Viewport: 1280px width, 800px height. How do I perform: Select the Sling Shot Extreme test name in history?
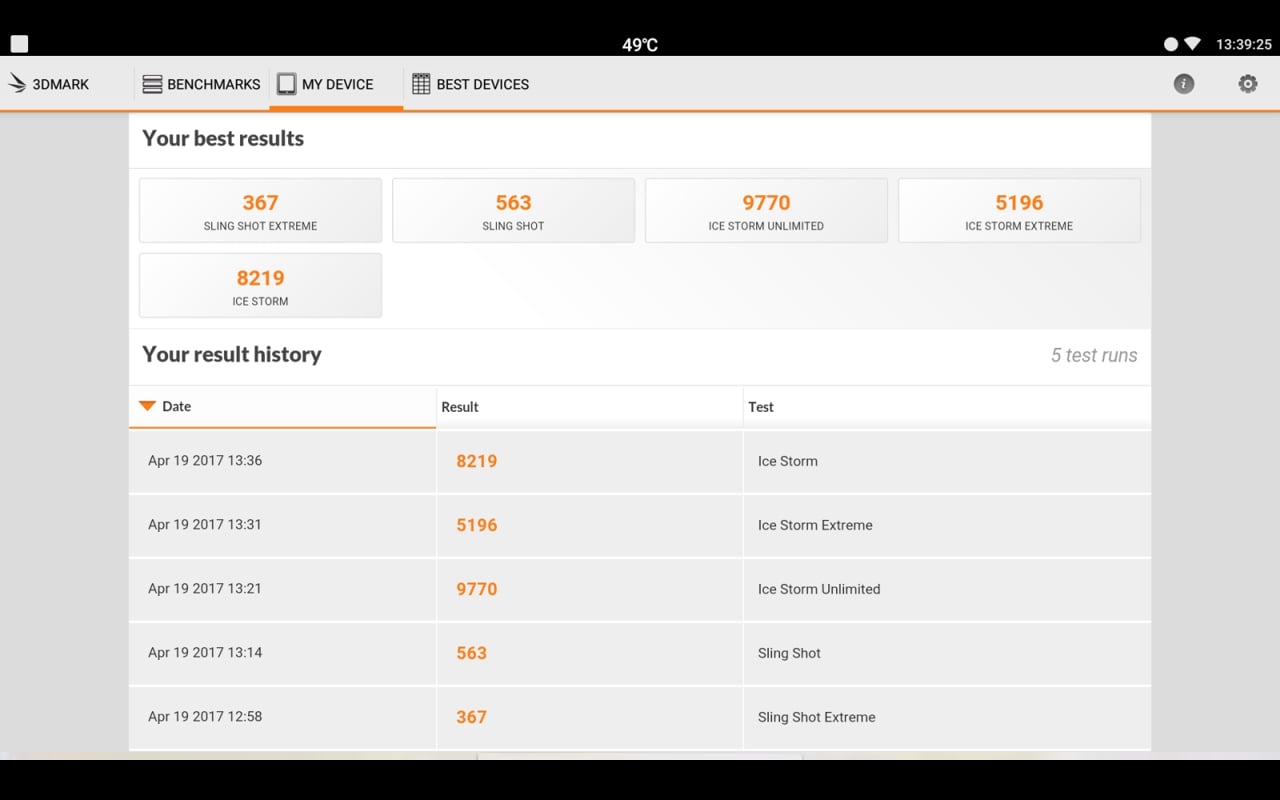[816, 717]
